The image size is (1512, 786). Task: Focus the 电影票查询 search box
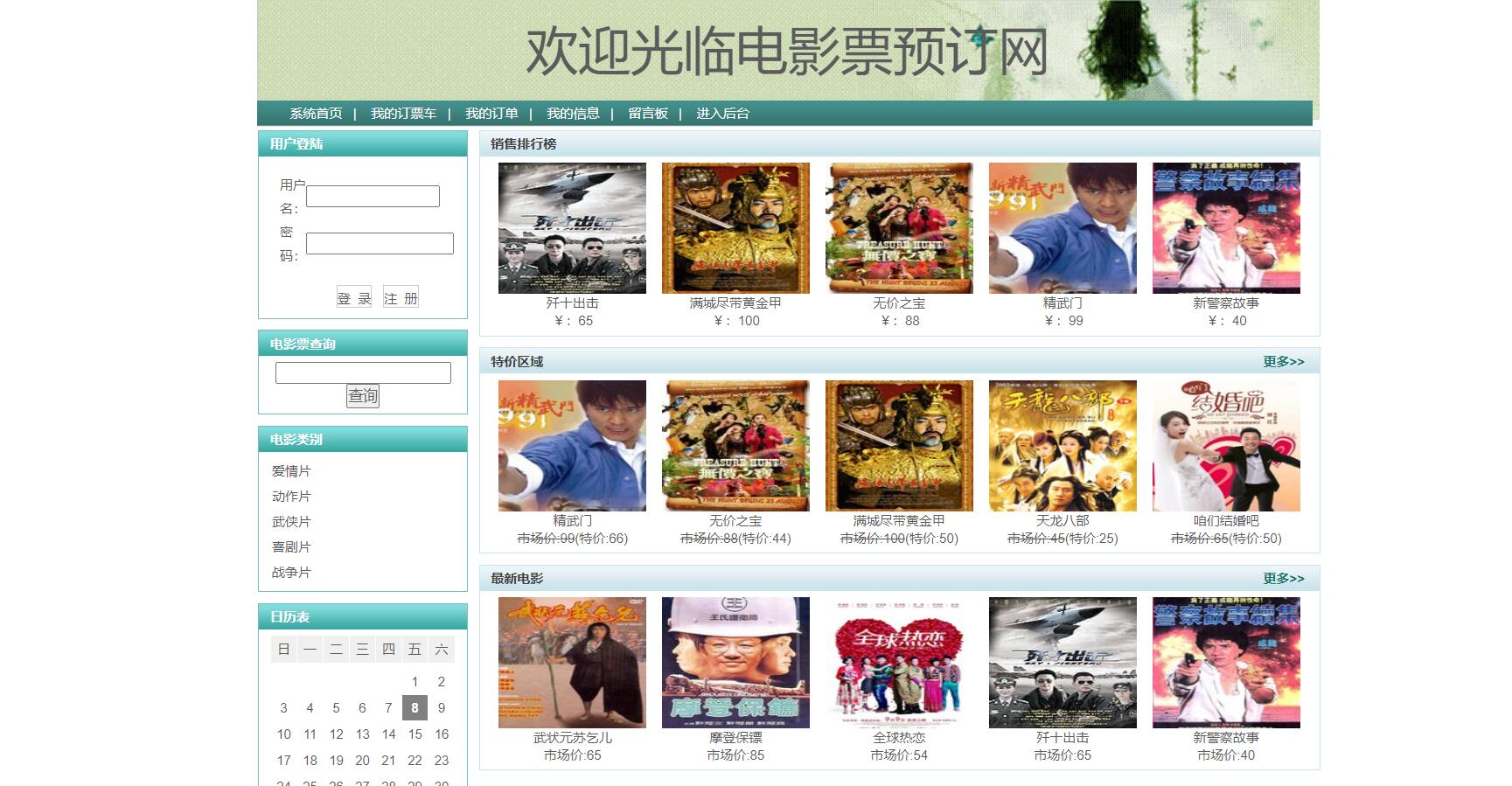click(x=363, y=372)
